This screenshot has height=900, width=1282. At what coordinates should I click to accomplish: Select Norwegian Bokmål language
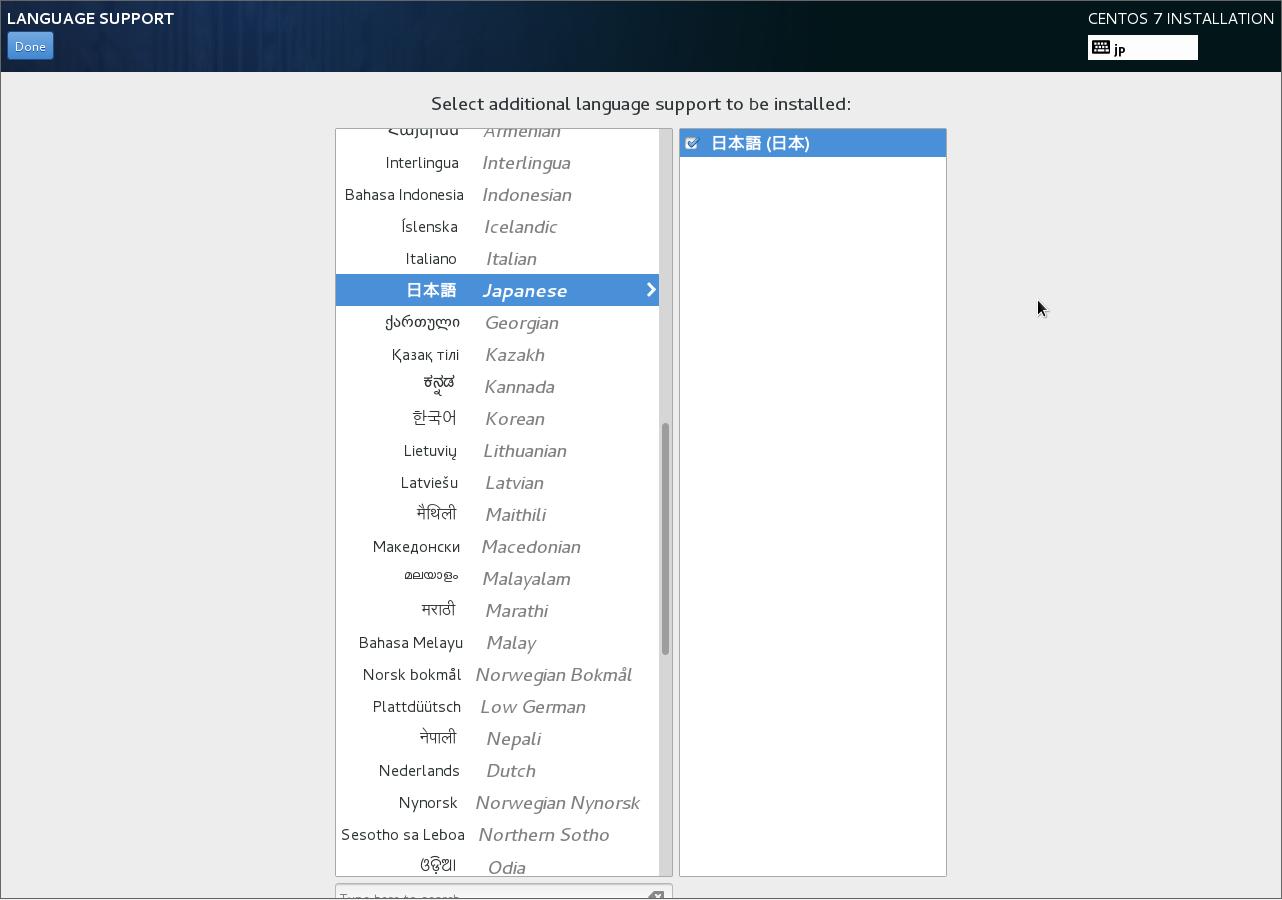click(497, 675)
